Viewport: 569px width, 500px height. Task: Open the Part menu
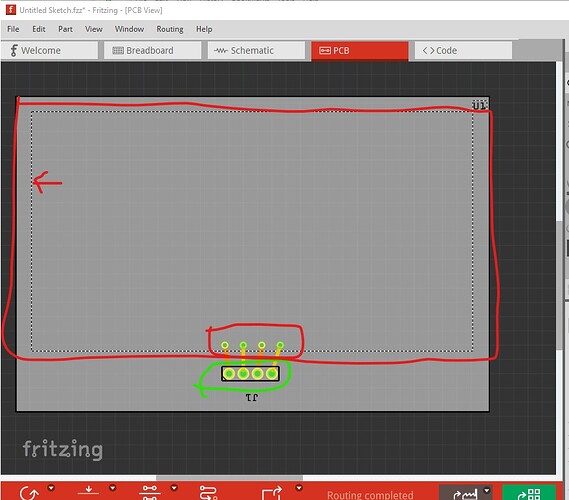[x=65, y=29]
